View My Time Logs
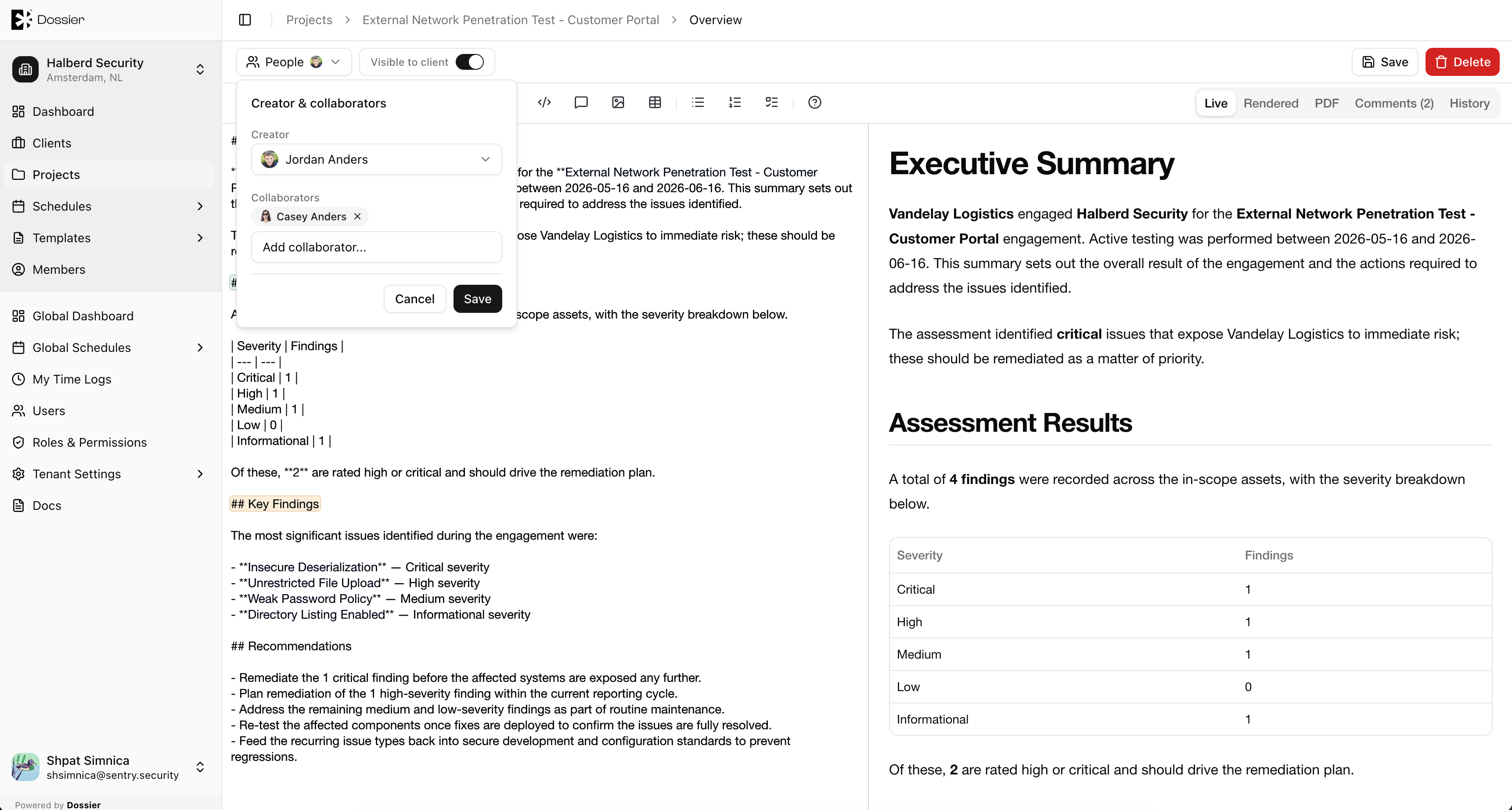Viewport: 1512px width, 810px height. (109, 379)
